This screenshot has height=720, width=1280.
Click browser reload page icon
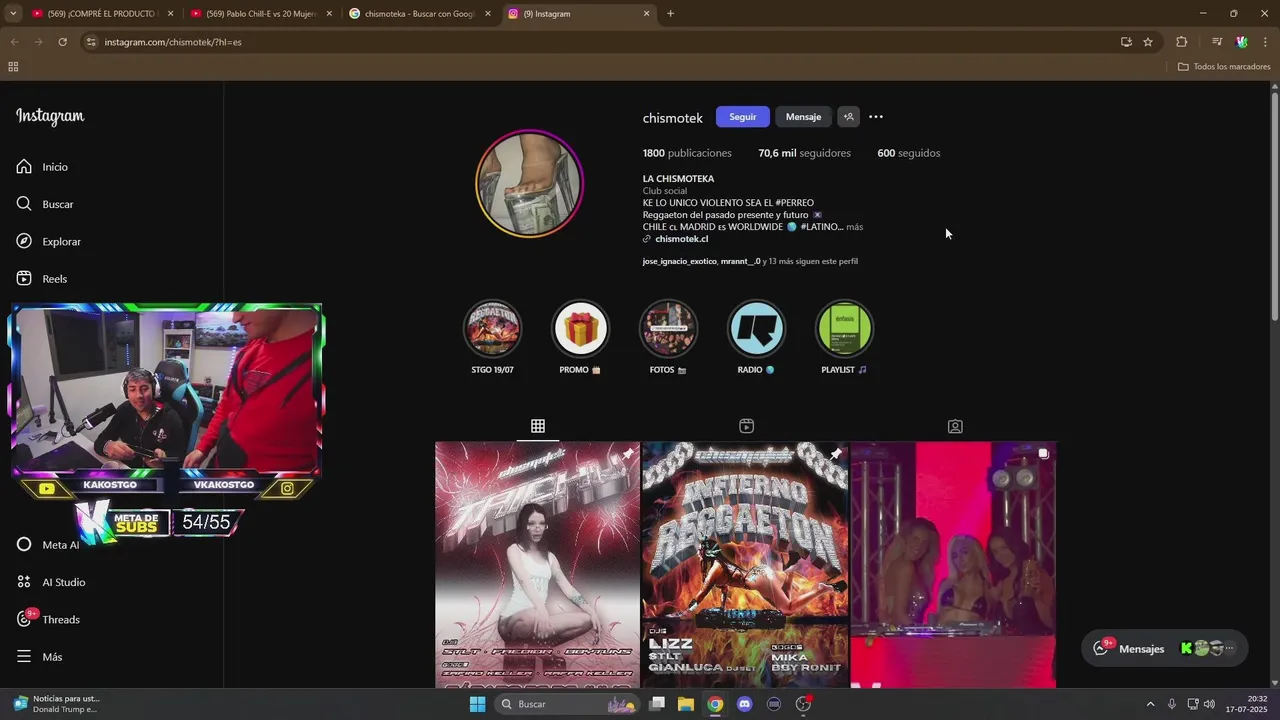point(62,42)
